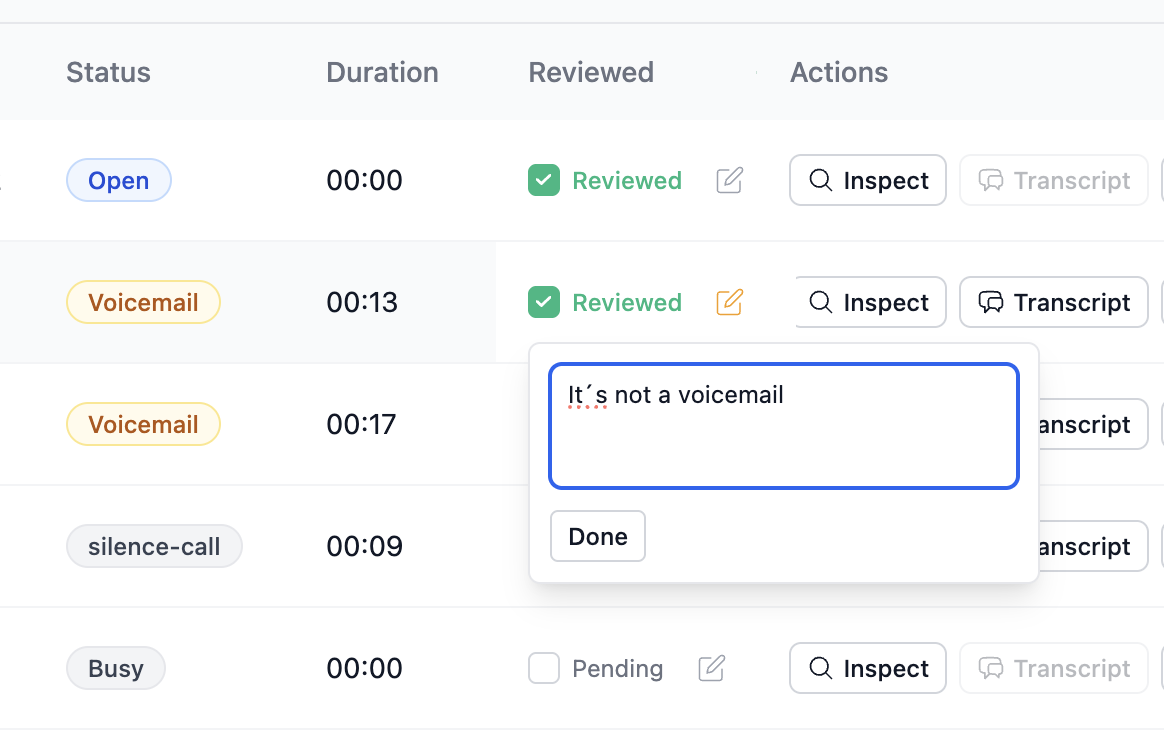Screen dimensions: 1164x734
Task: Click the Pending label in the Busy row
Action: (x=618, y=669)
